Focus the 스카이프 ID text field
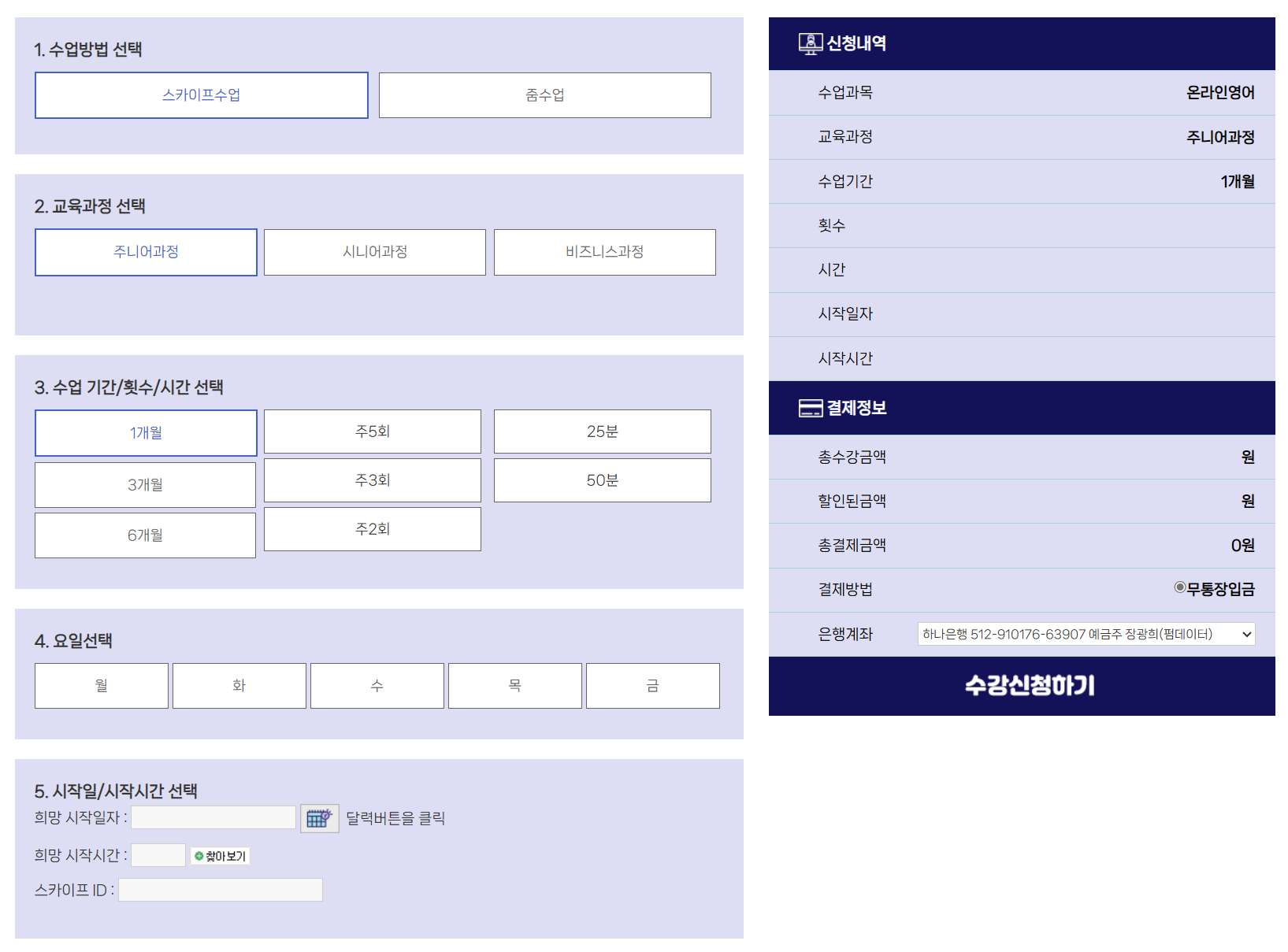This screenshot has width=1288, height=952. click(x=221, y=890)
